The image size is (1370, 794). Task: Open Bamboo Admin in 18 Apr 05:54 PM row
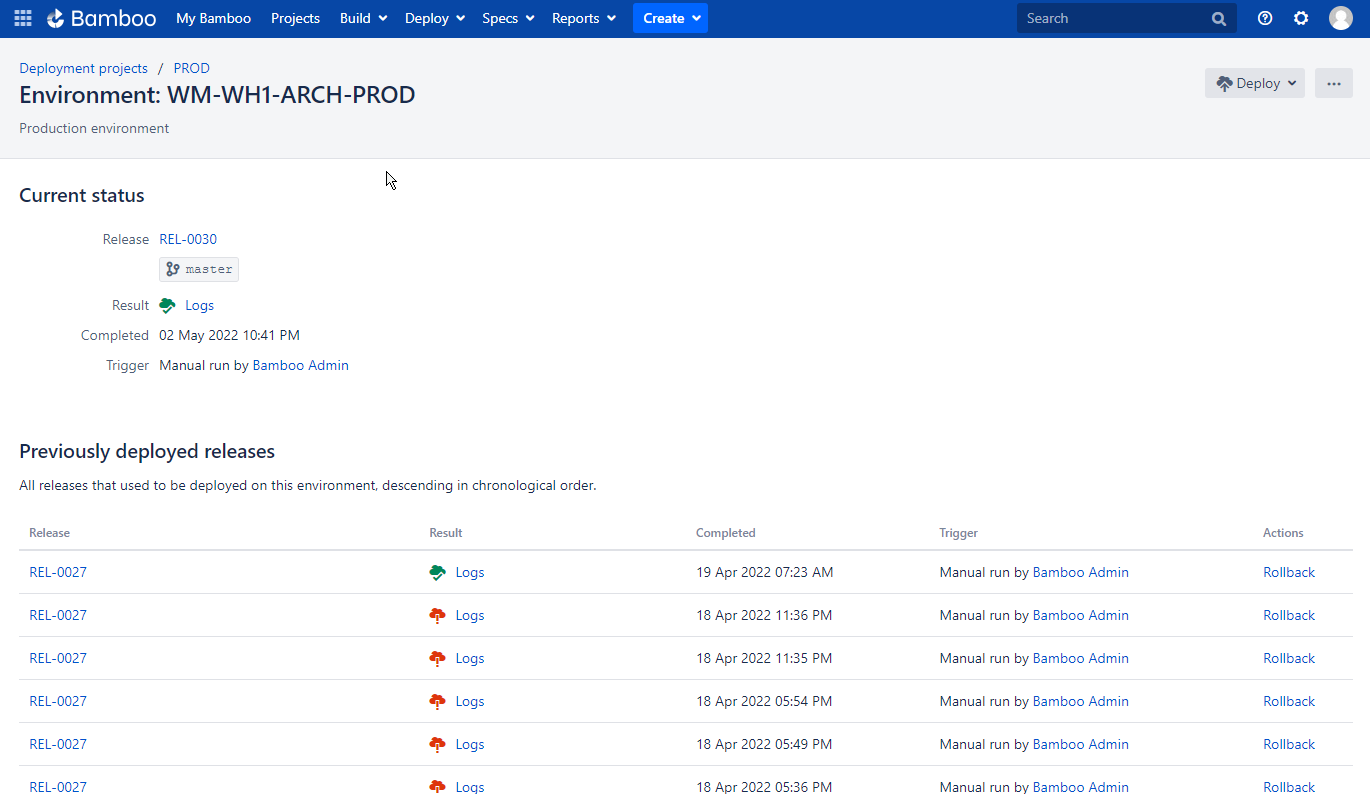(x=1081, y=702)
